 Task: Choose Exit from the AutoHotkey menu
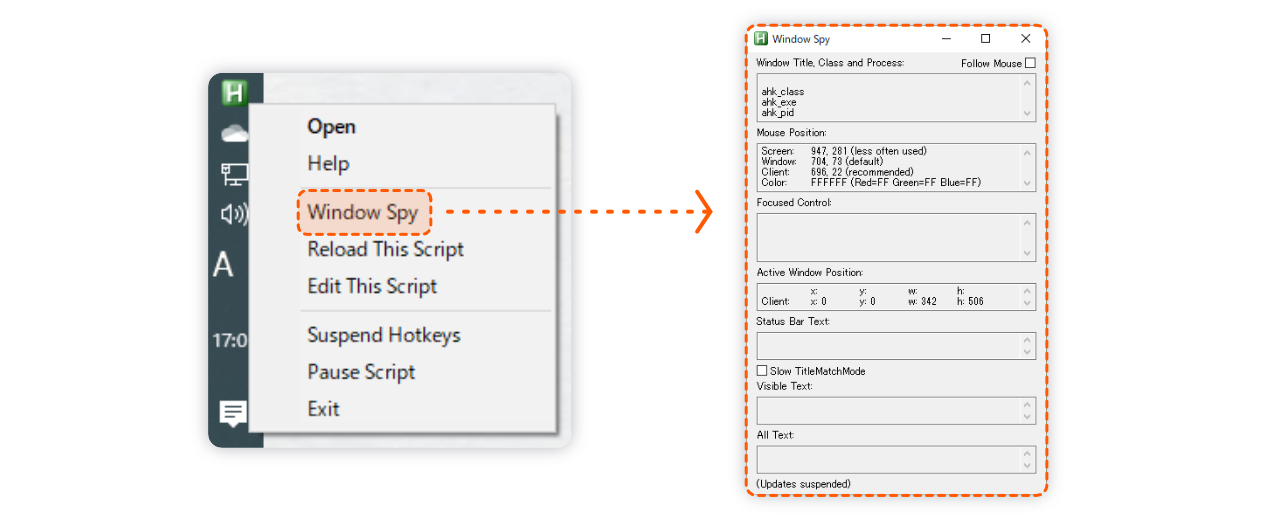(x=324, y=409)
